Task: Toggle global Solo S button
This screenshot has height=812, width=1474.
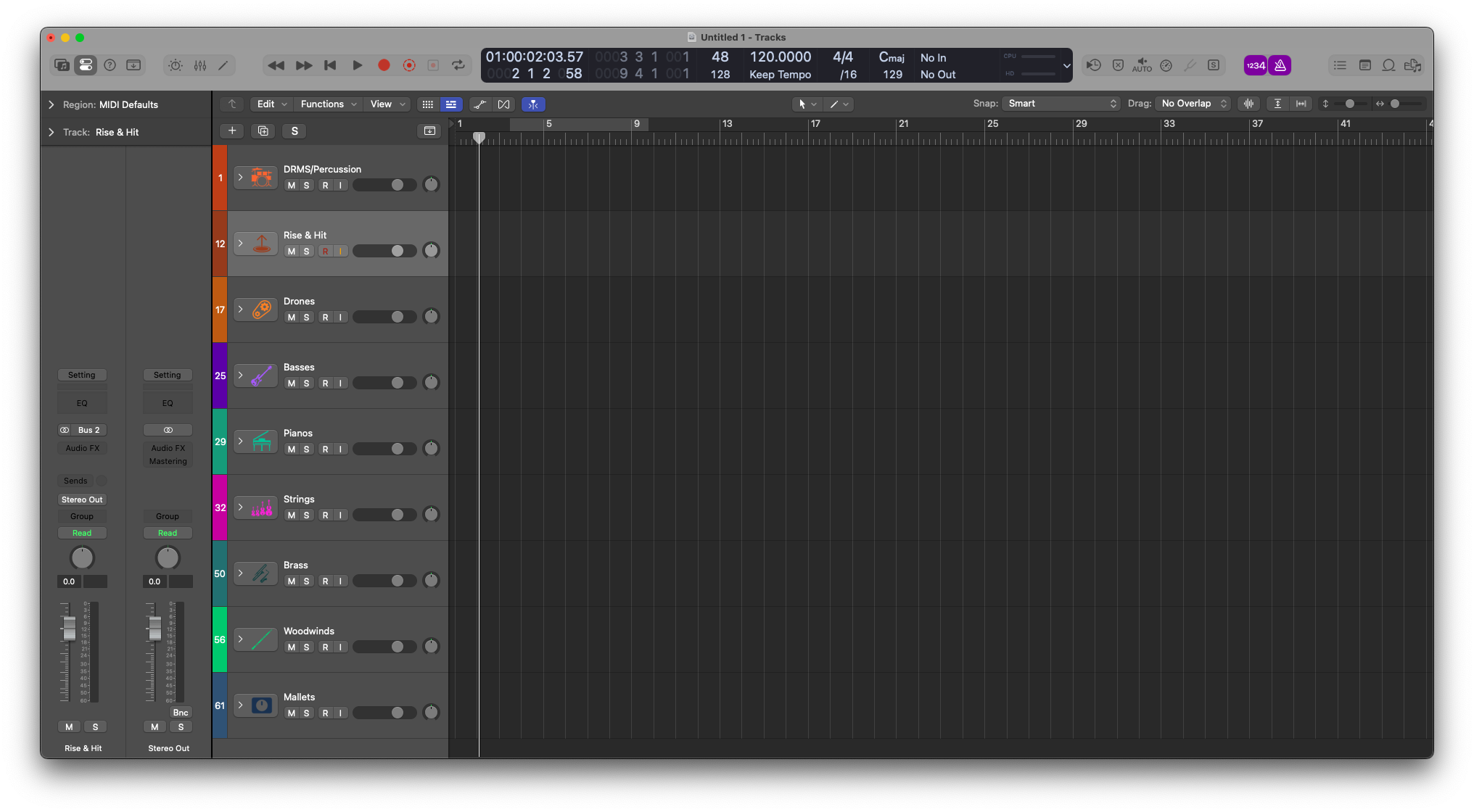Action: point(295,131)
